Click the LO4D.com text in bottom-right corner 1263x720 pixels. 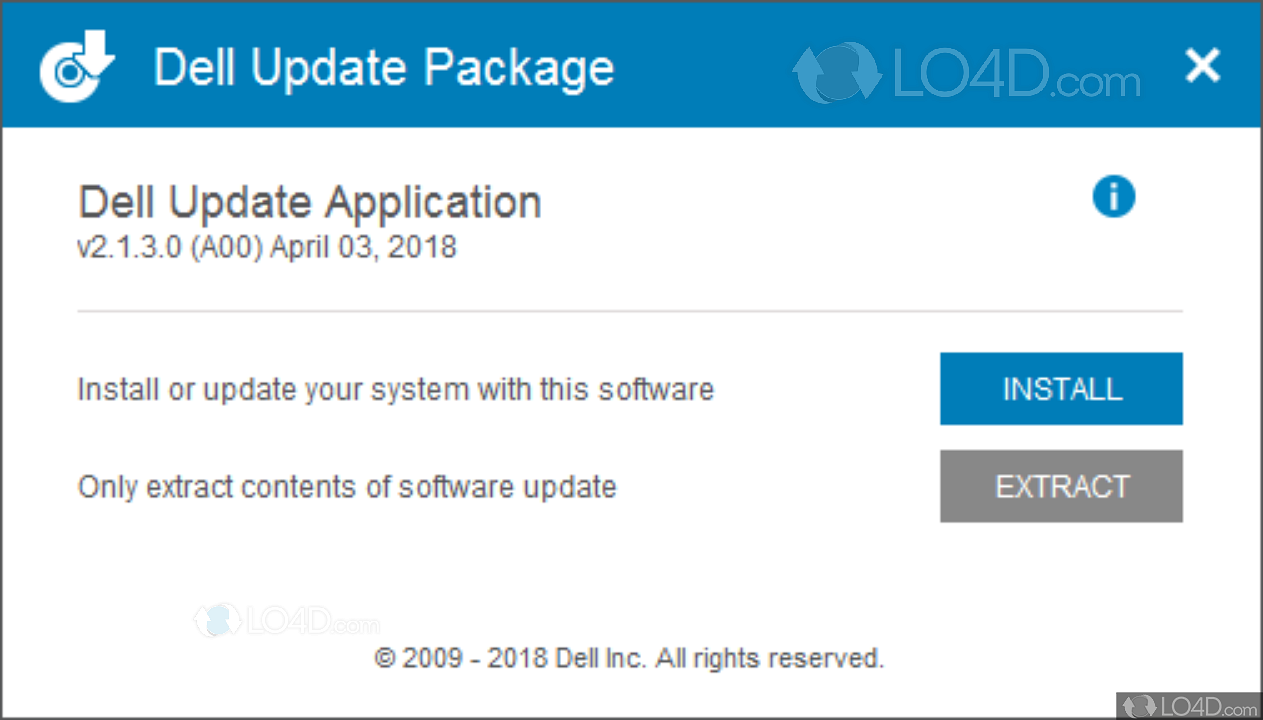click(1205, 703)
